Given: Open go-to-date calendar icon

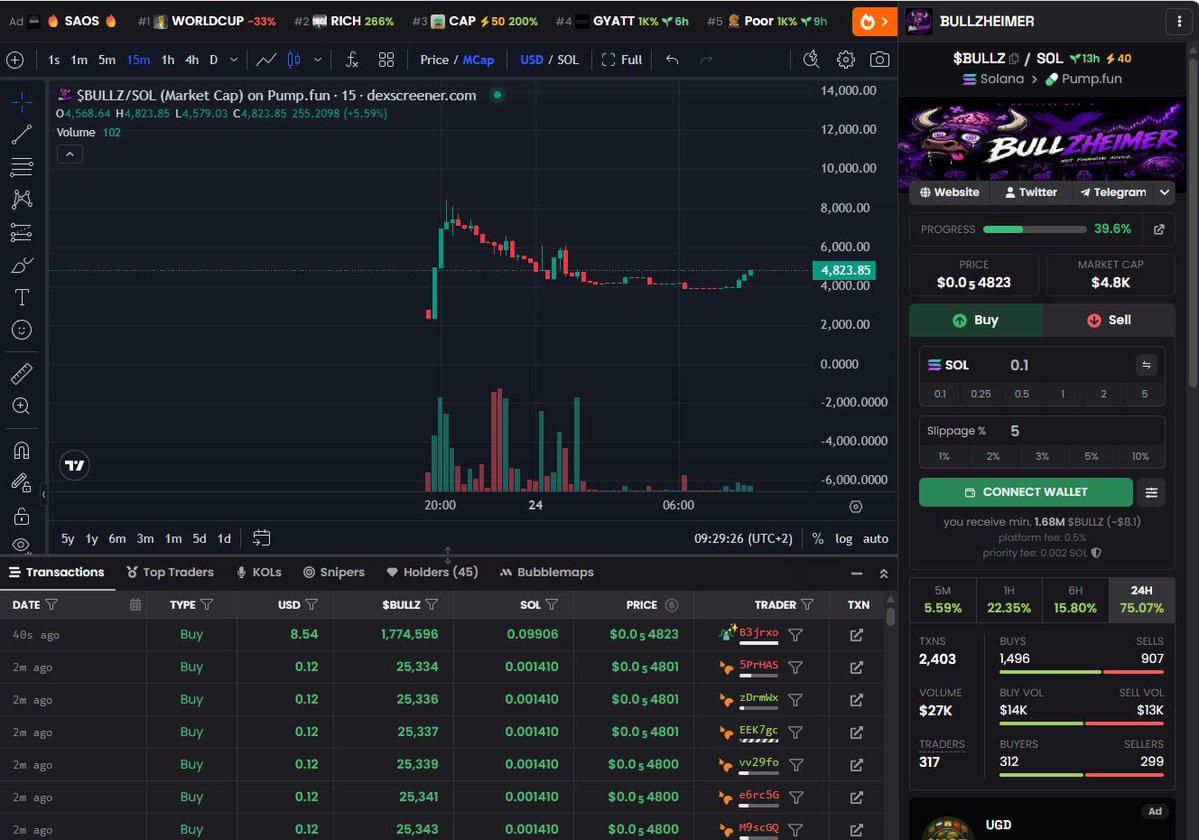Looking at the screenshot, I should click(x=261, y=538).
